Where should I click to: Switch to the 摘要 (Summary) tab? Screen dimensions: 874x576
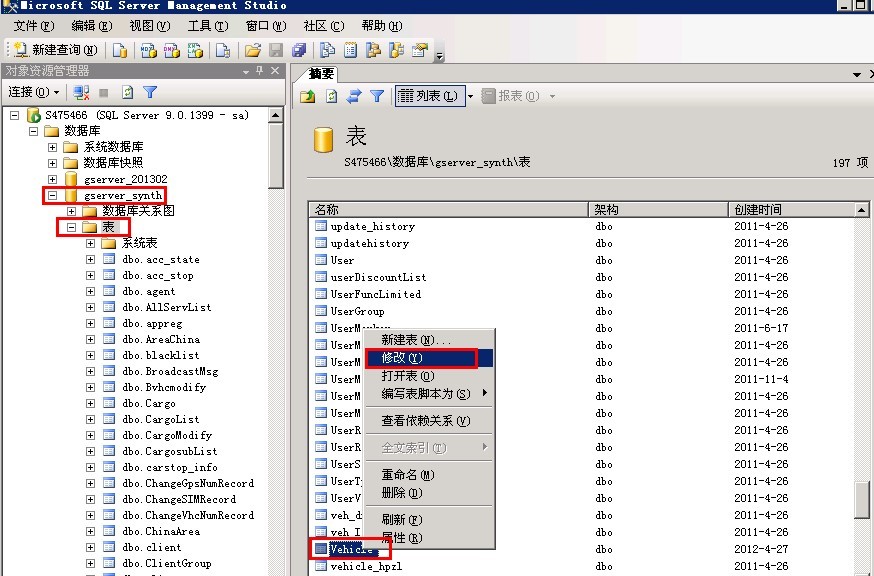pos(321,74)
